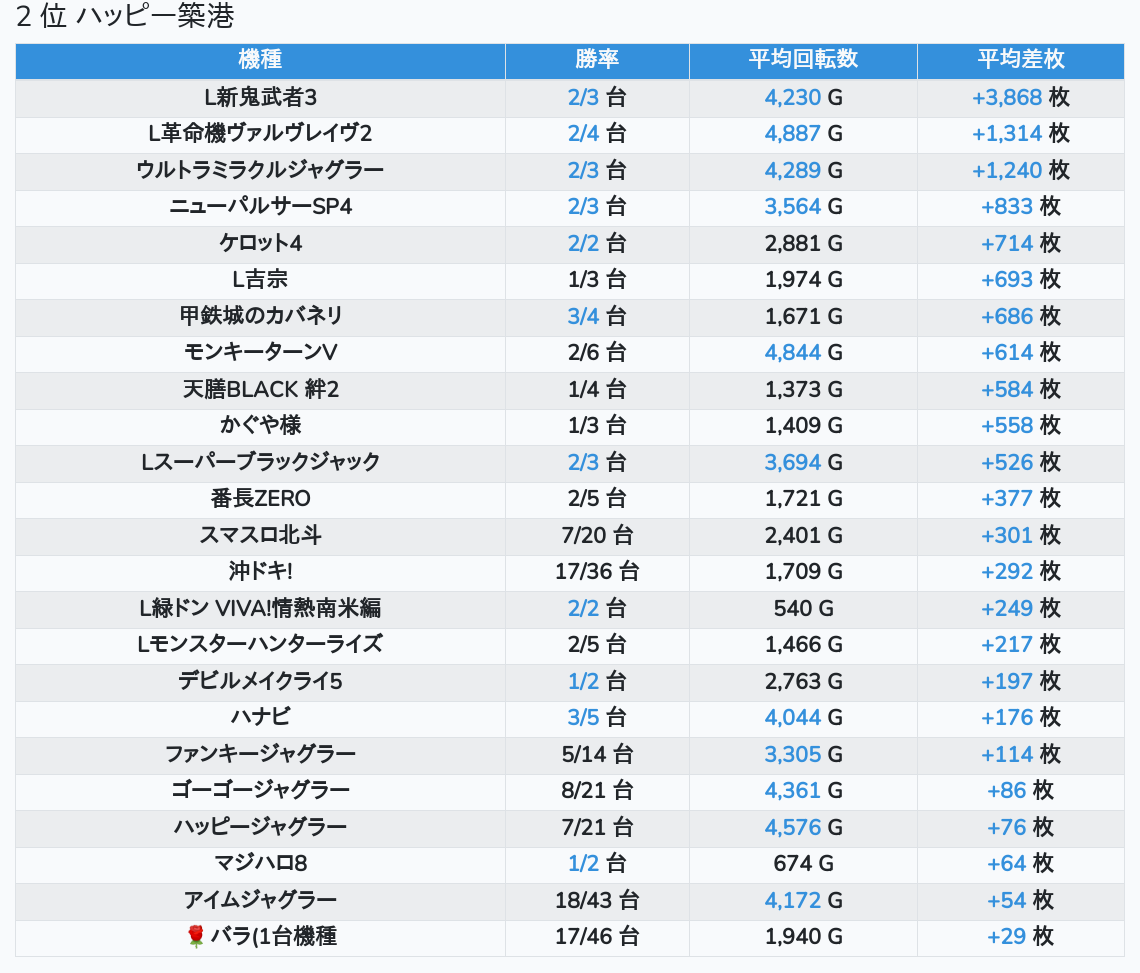This screenshot has width=1140, height=973.
Task: Click the 540 G average spins cell
Action: pyautogui.click(x=803, y=609)
